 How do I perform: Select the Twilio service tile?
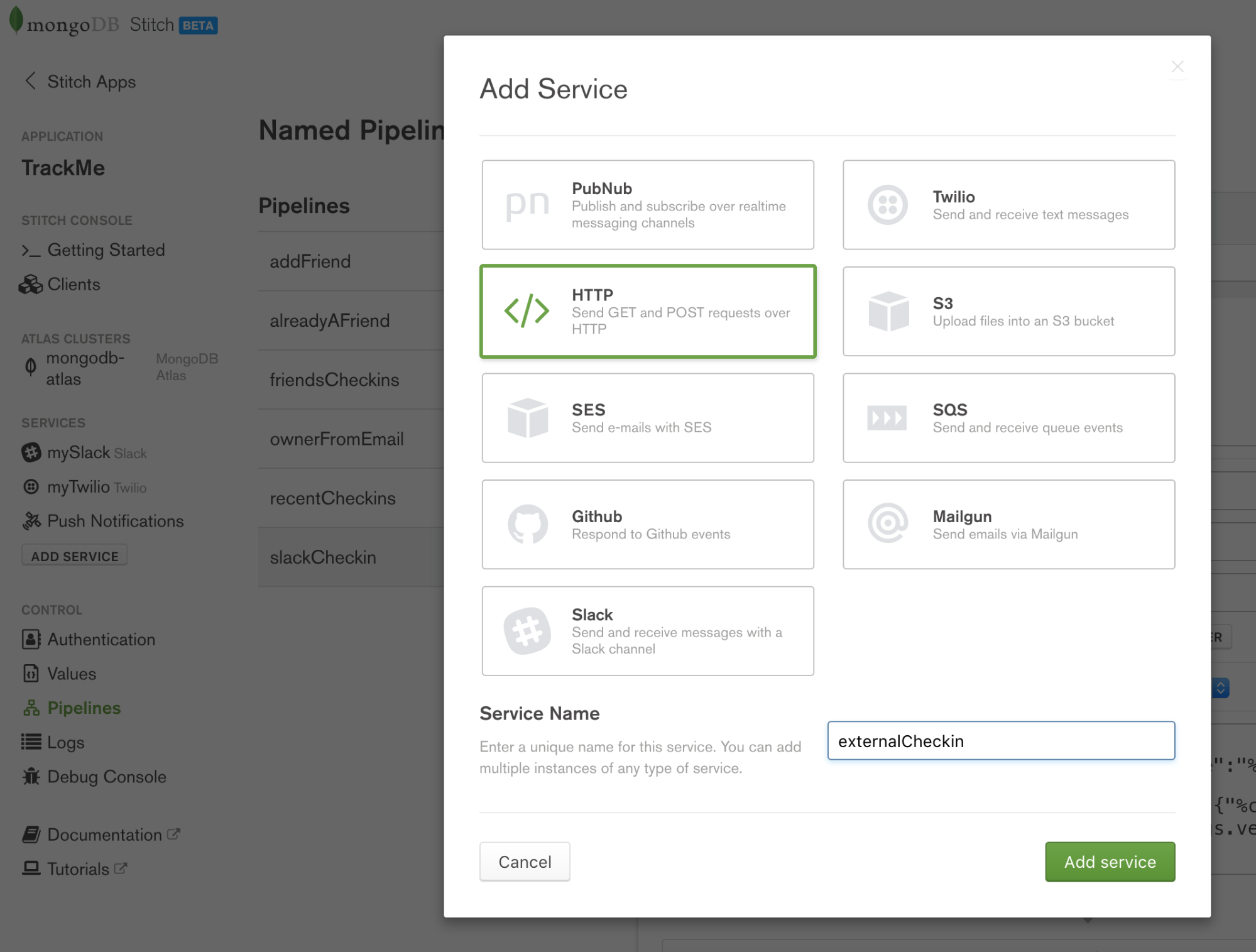[x=1008, y=204]
